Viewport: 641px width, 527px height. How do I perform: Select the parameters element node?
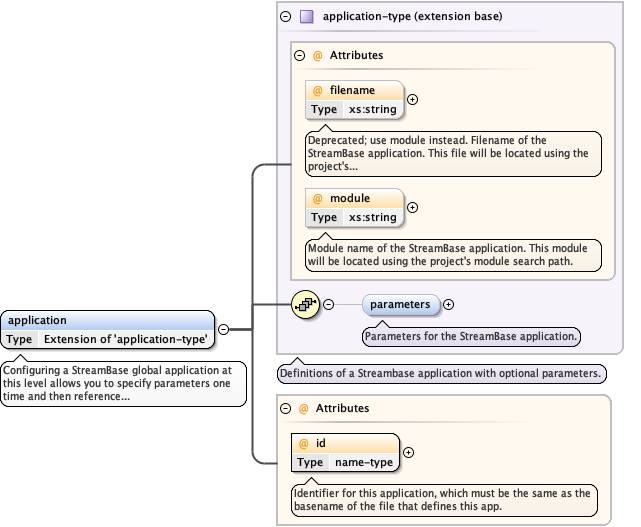(x=399, y=305)
